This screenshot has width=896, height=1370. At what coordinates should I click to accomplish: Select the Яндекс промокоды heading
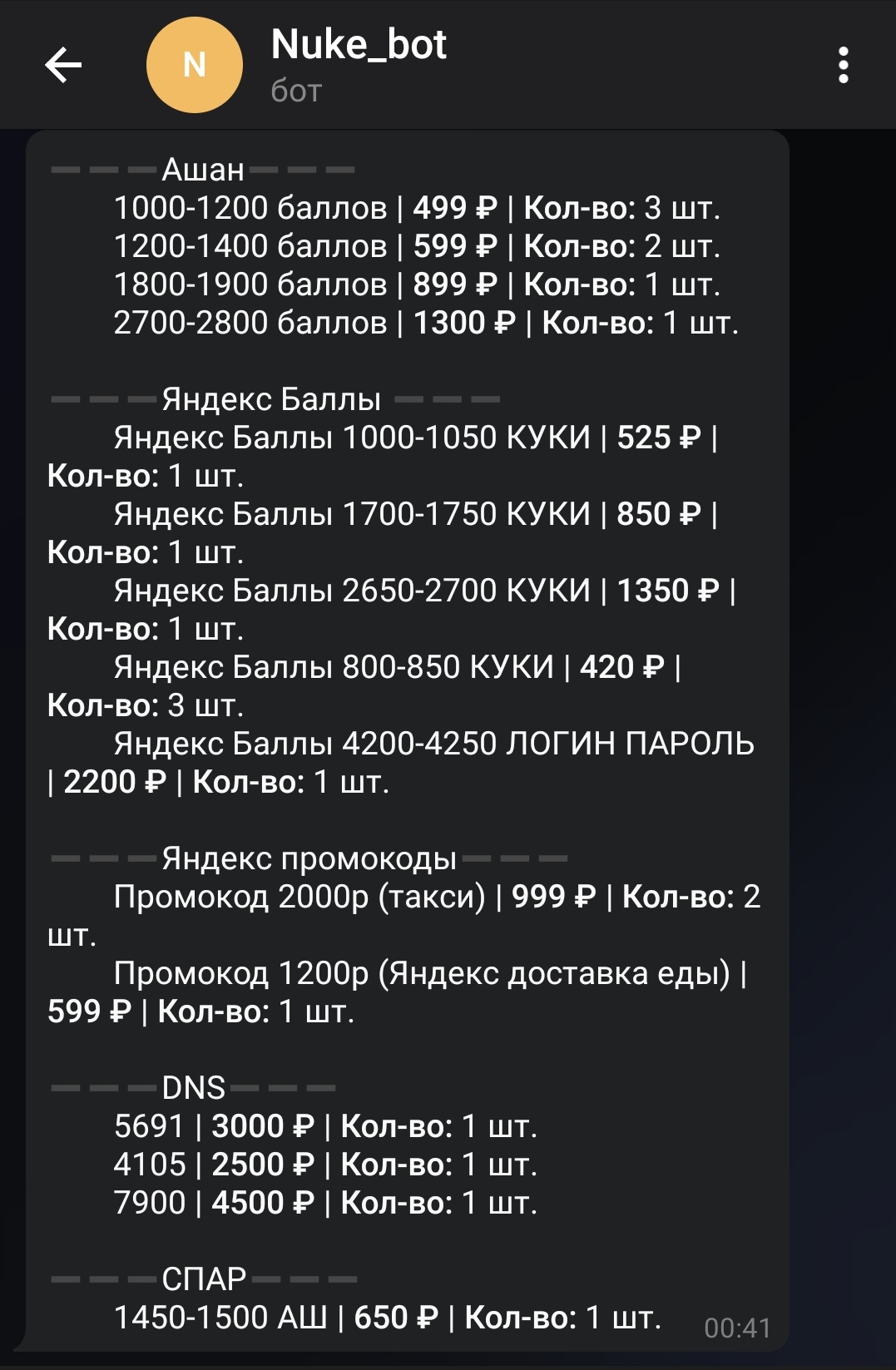coord(309,858)
